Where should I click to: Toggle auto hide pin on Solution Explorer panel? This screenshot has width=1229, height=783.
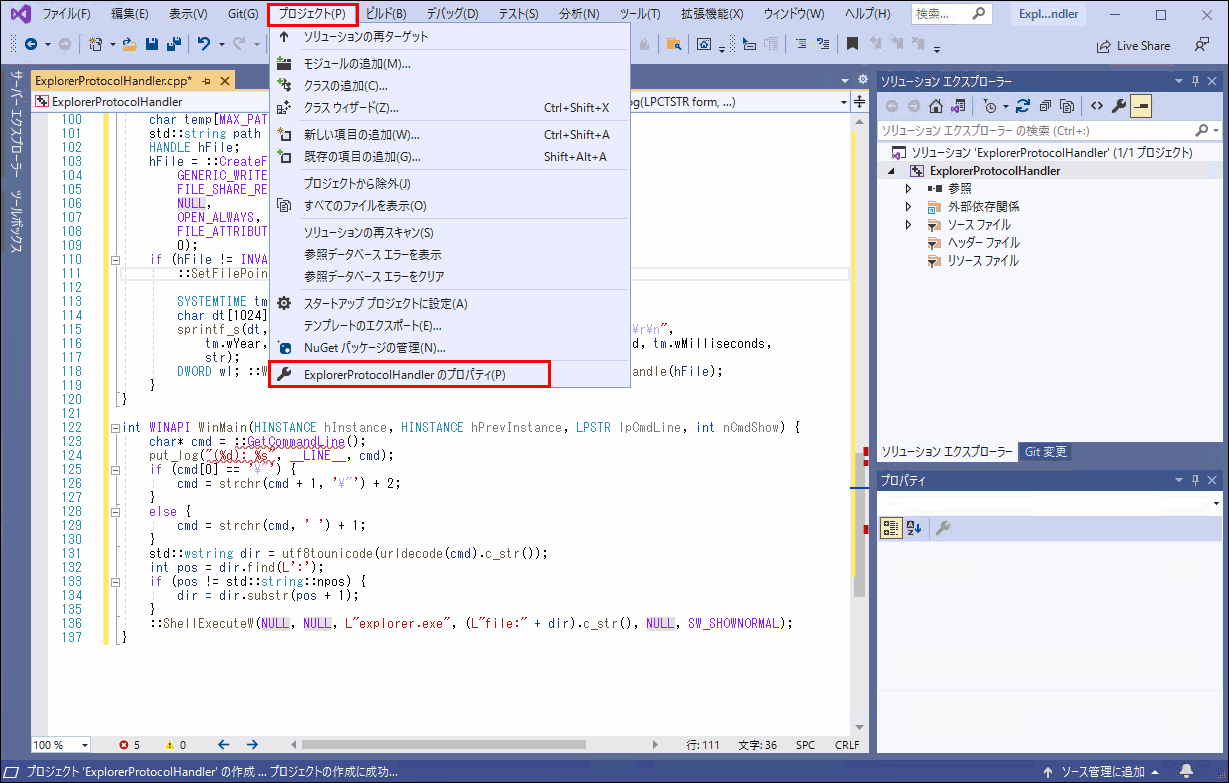click(1197, 81)
